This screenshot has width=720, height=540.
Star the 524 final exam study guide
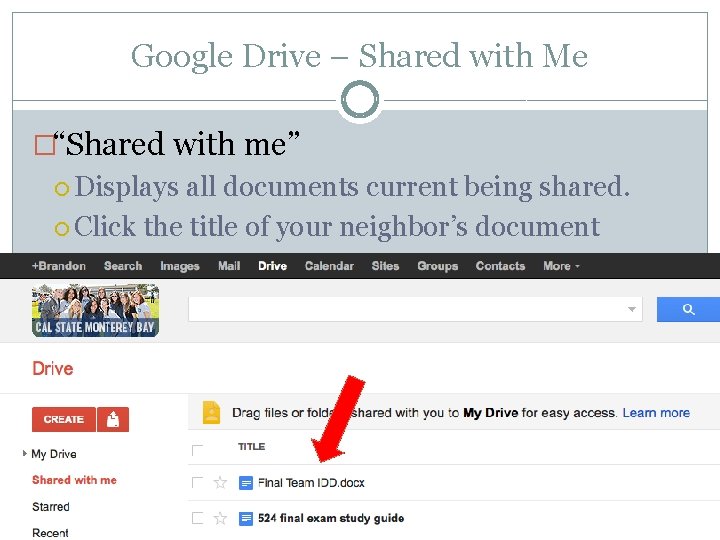(220, 518)
